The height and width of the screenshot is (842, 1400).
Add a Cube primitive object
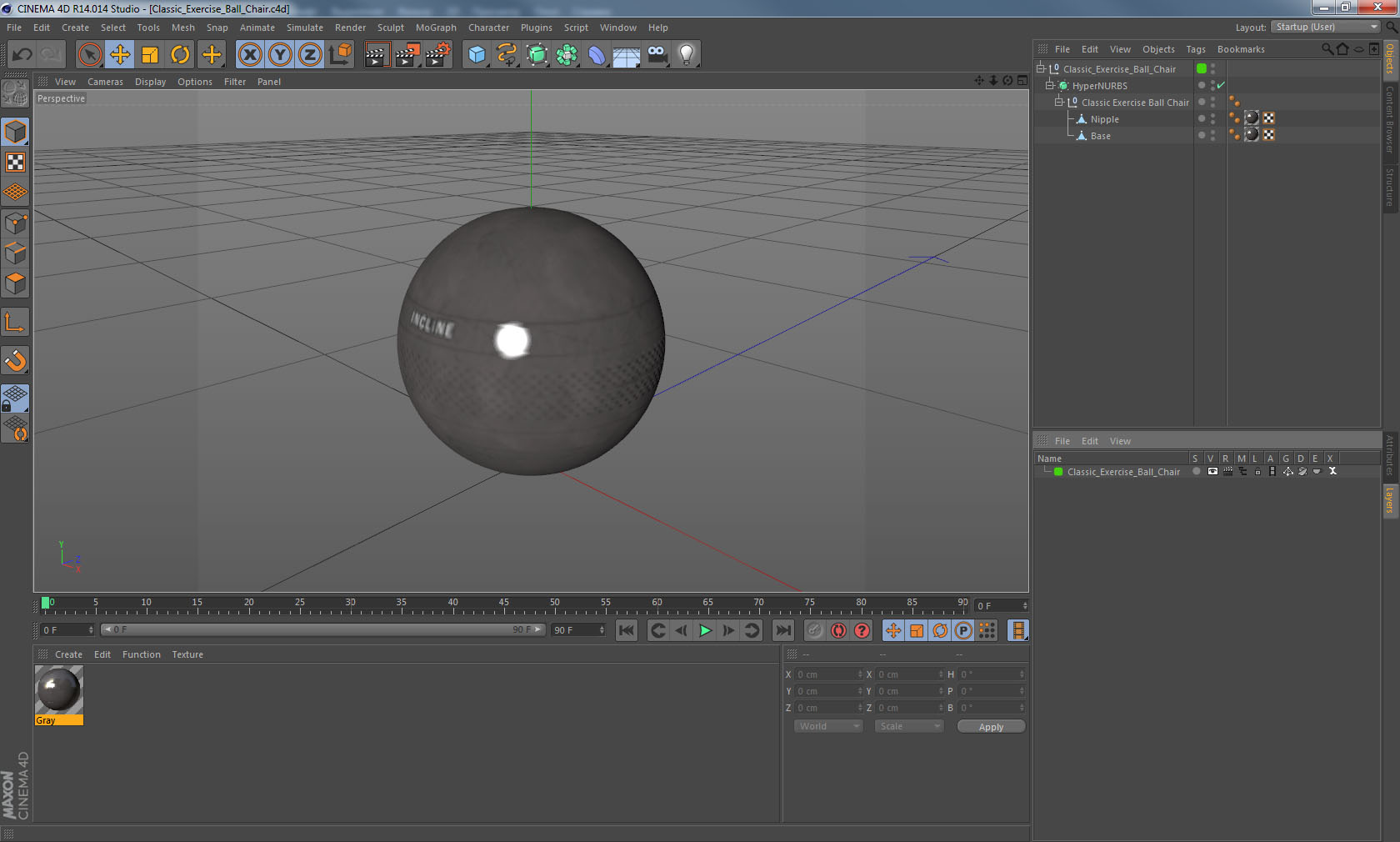click(477, 55)
